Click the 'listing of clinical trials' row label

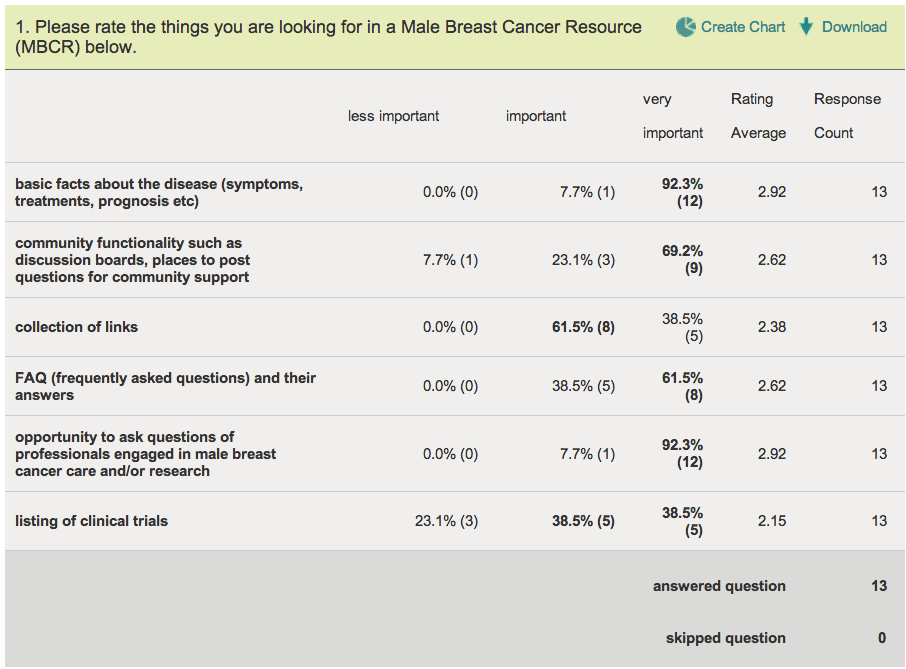pos(91,521)
